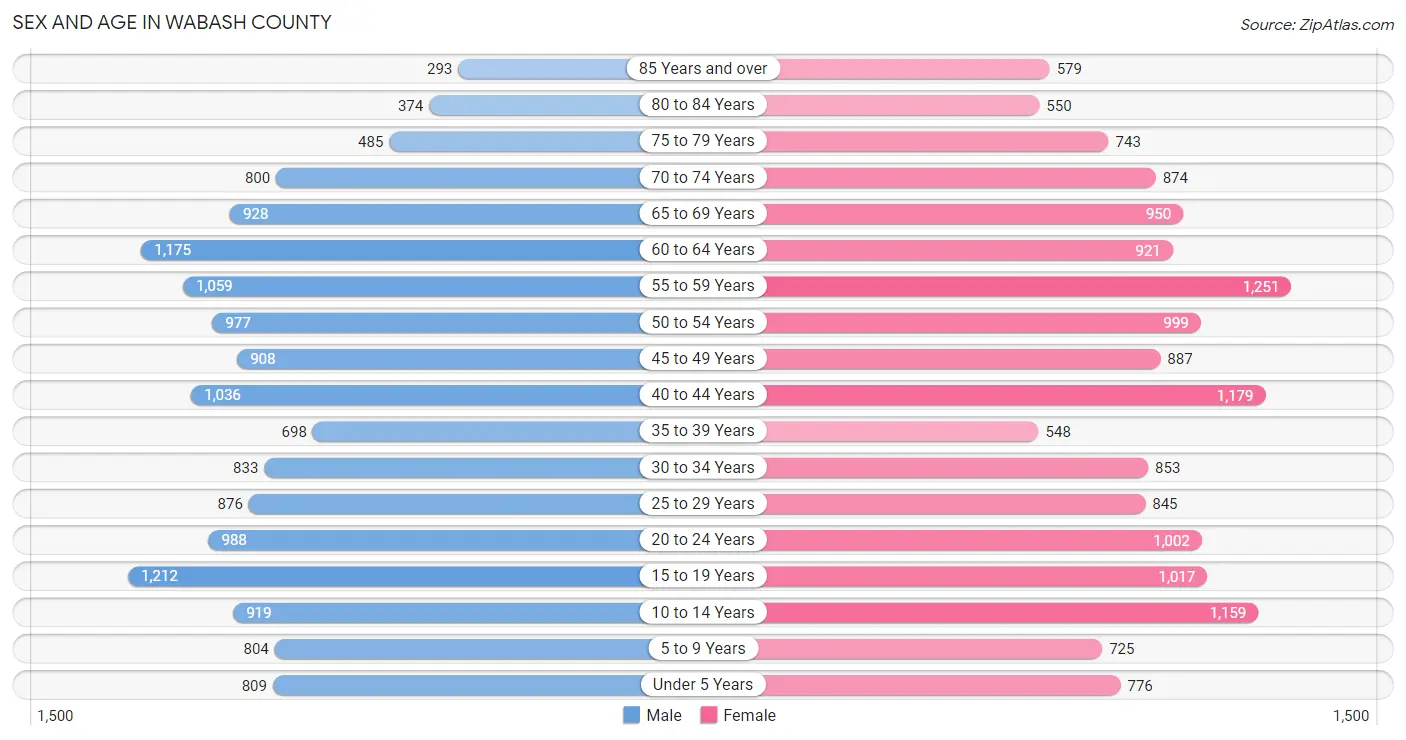The image size is (1406, 740).
Task: Select the 60 to 64 Years label
Action: click(x=703, y=249)
